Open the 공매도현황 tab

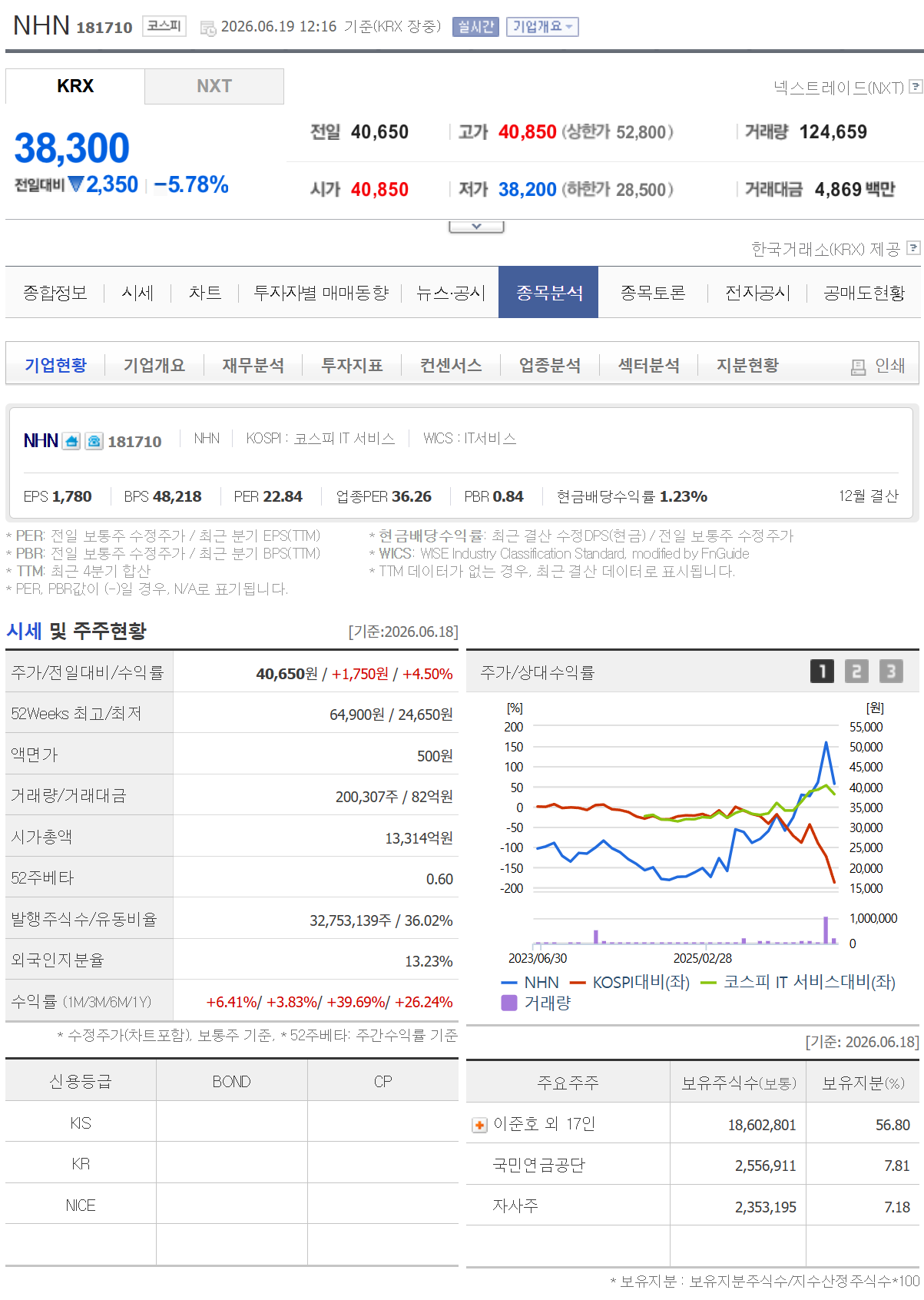point(864,293)
